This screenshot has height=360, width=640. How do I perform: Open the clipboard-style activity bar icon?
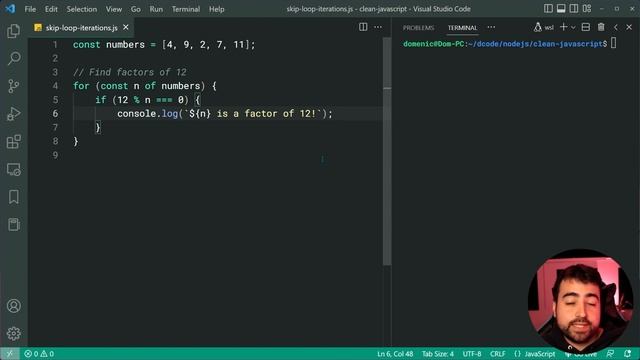(x=13, y=224)
